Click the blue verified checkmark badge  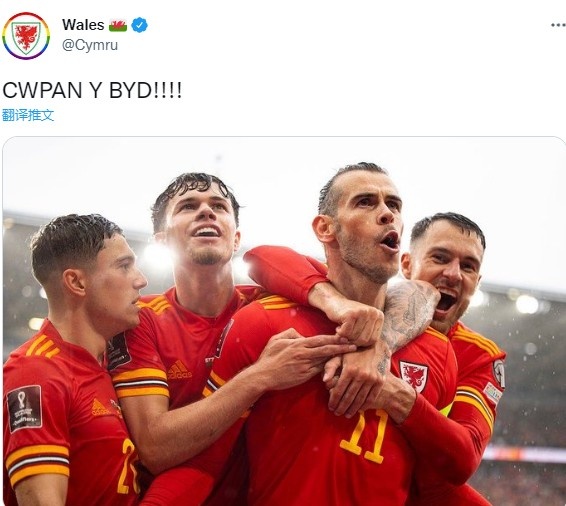point(139,25)
